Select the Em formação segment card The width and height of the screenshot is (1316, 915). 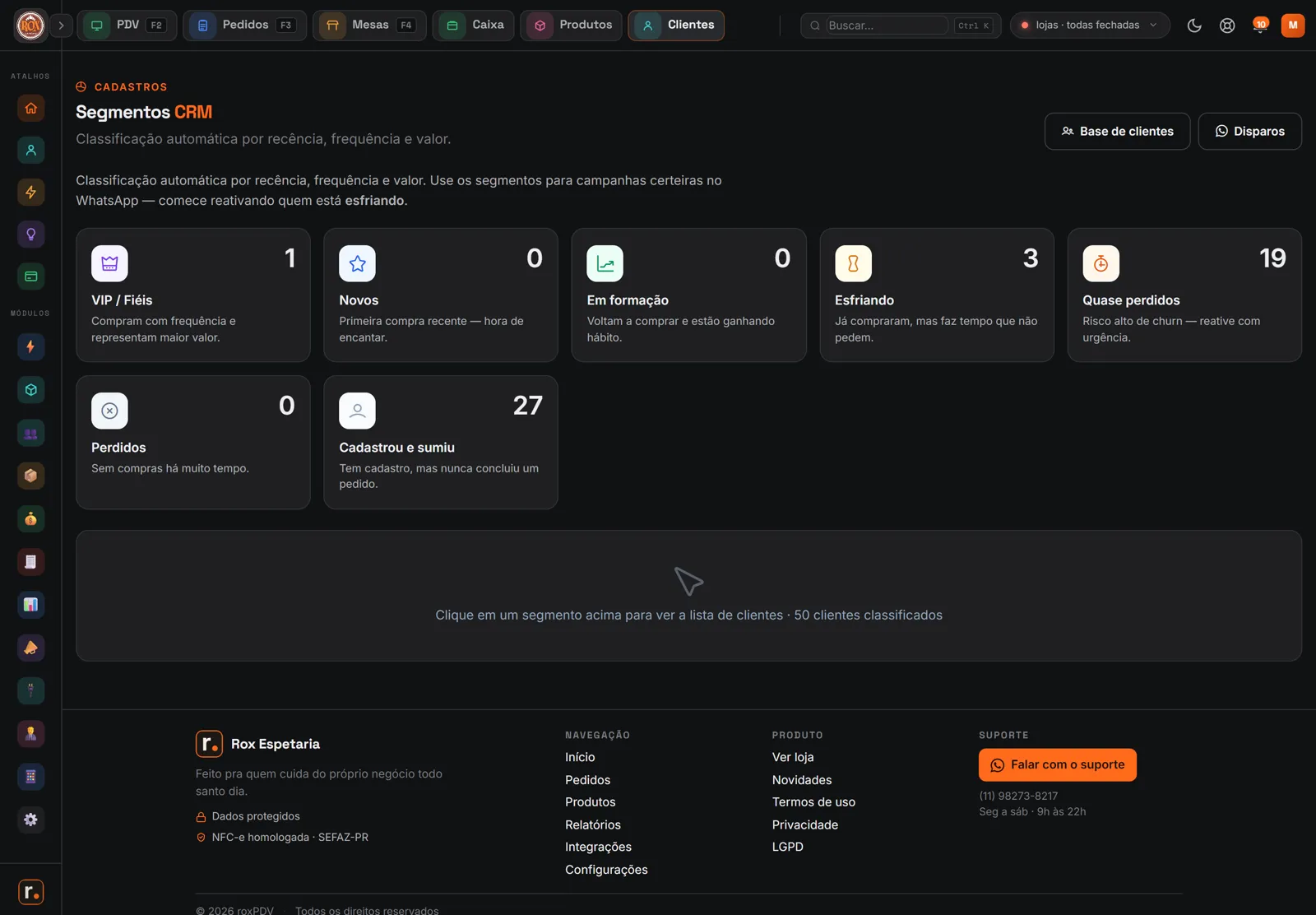688,295
